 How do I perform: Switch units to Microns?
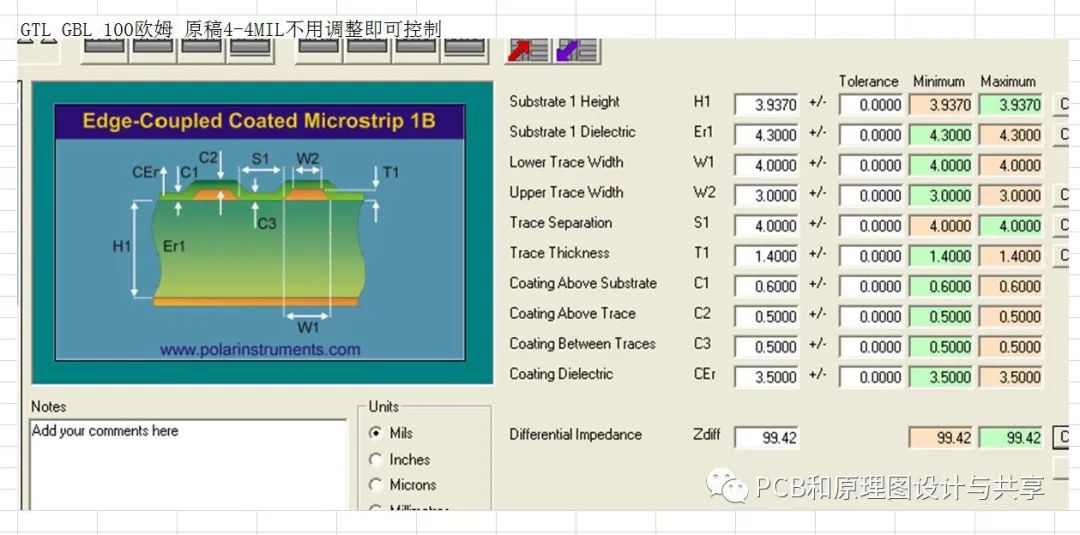pos(376,485)
